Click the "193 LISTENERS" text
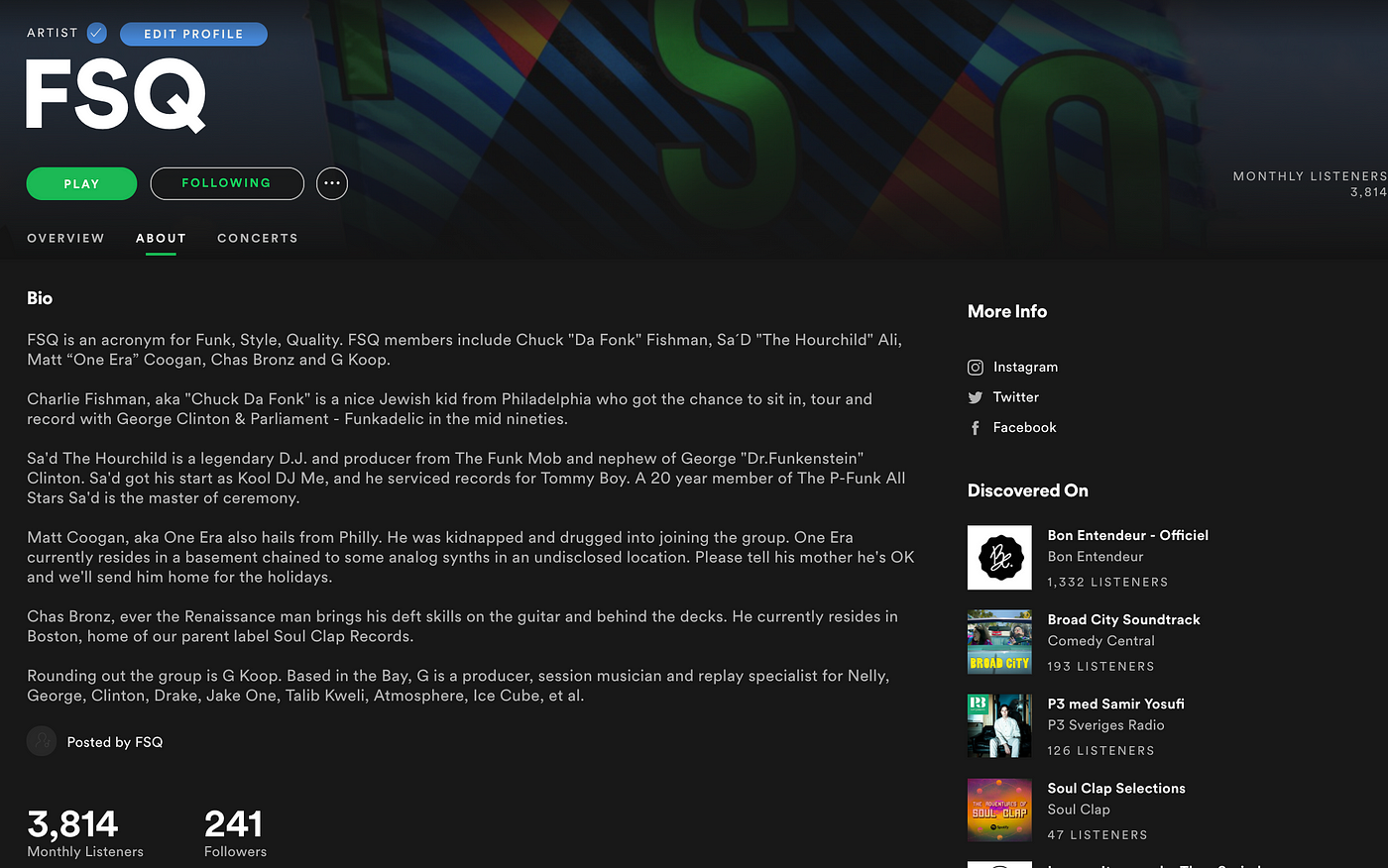The height and width of the screenshot is (868, 1388). [x=1100, y=666]
